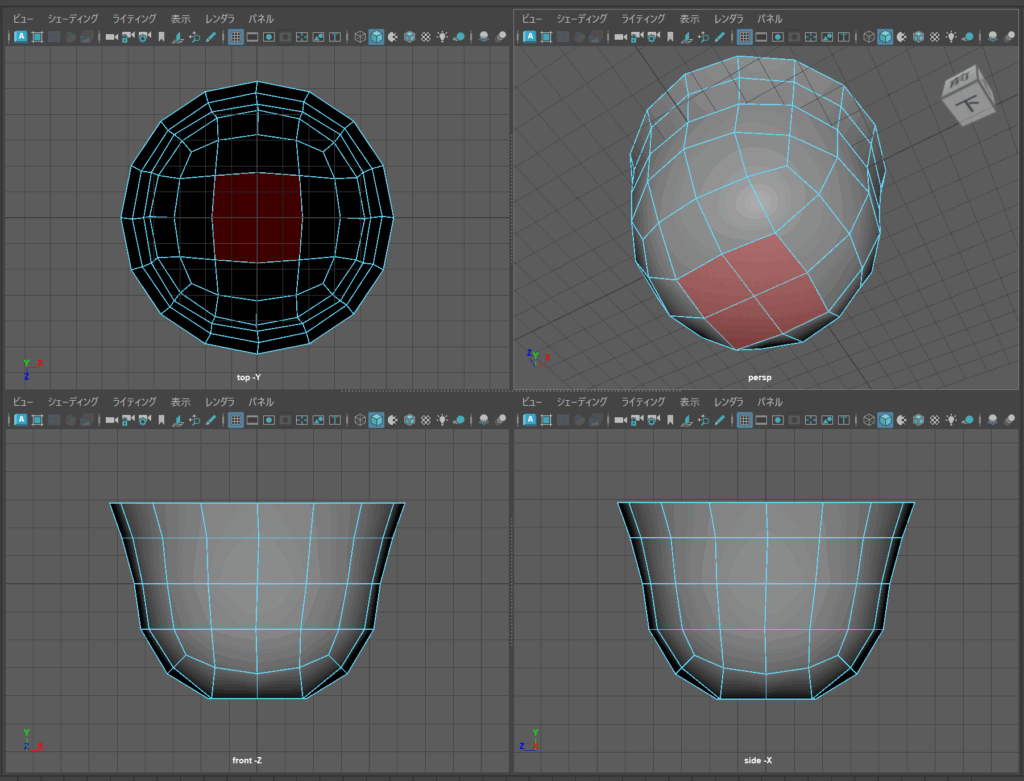This screenshot has height=781, width=1024.
Task: Open ライティング menu in perspective panel
Action: 642,19
